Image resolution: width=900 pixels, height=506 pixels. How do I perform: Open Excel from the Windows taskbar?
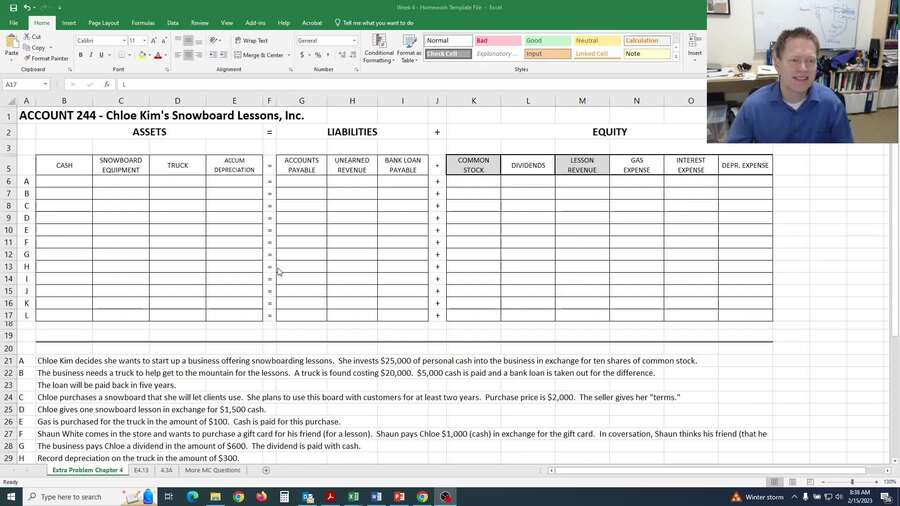353,497
